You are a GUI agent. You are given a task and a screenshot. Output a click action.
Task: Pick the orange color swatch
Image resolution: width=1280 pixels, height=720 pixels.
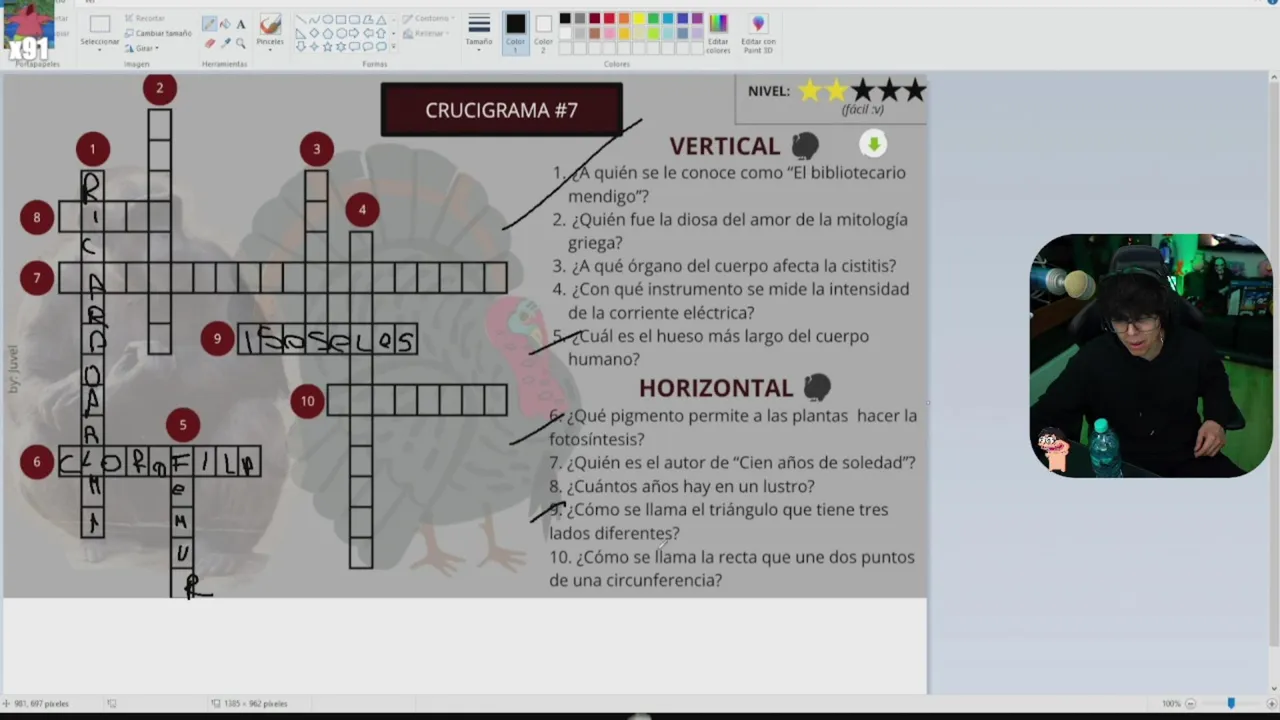(624, 18)
